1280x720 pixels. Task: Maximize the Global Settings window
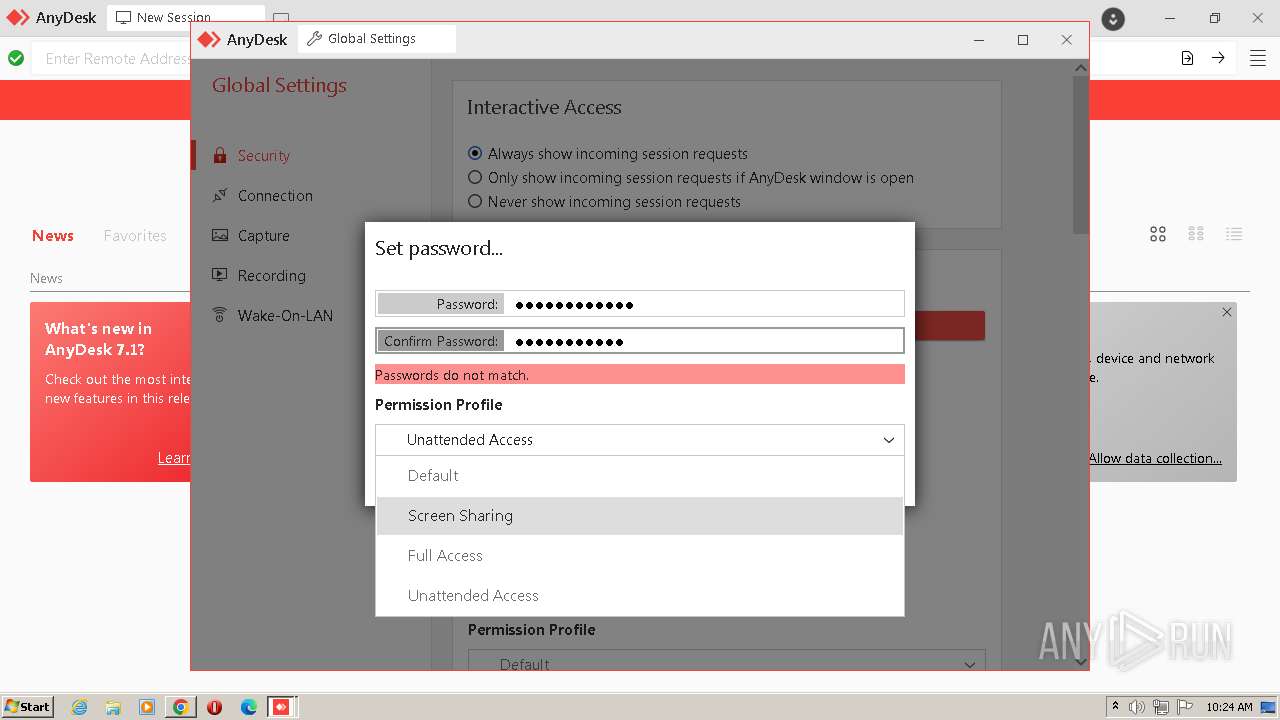click(1023, 40)
